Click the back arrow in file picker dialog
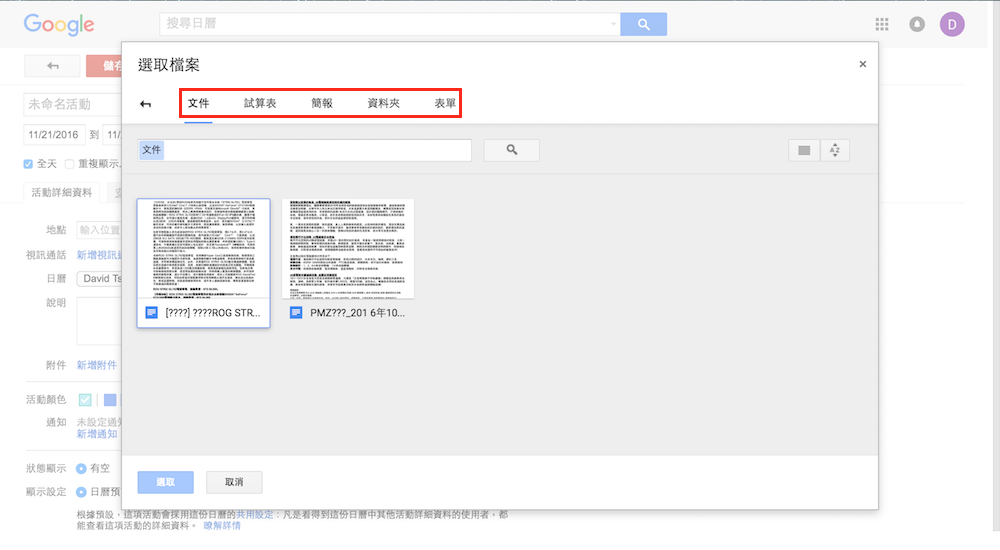The height and width of the screenshot is (550, 1000). click(x=145, y=104)
